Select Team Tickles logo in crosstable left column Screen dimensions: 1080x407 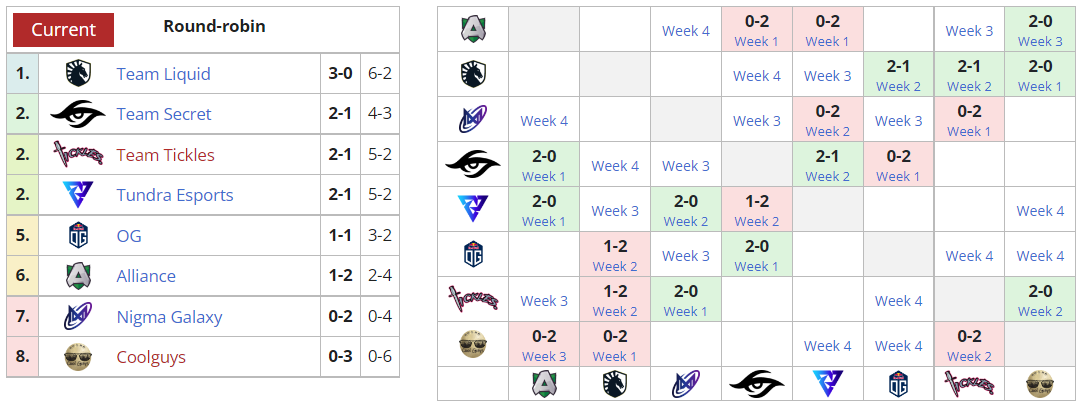click(x=473, y=299)
